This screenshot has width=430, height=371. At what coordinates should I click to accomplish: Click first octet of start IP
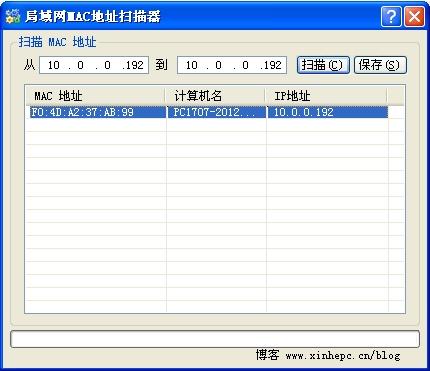(53, 65)
